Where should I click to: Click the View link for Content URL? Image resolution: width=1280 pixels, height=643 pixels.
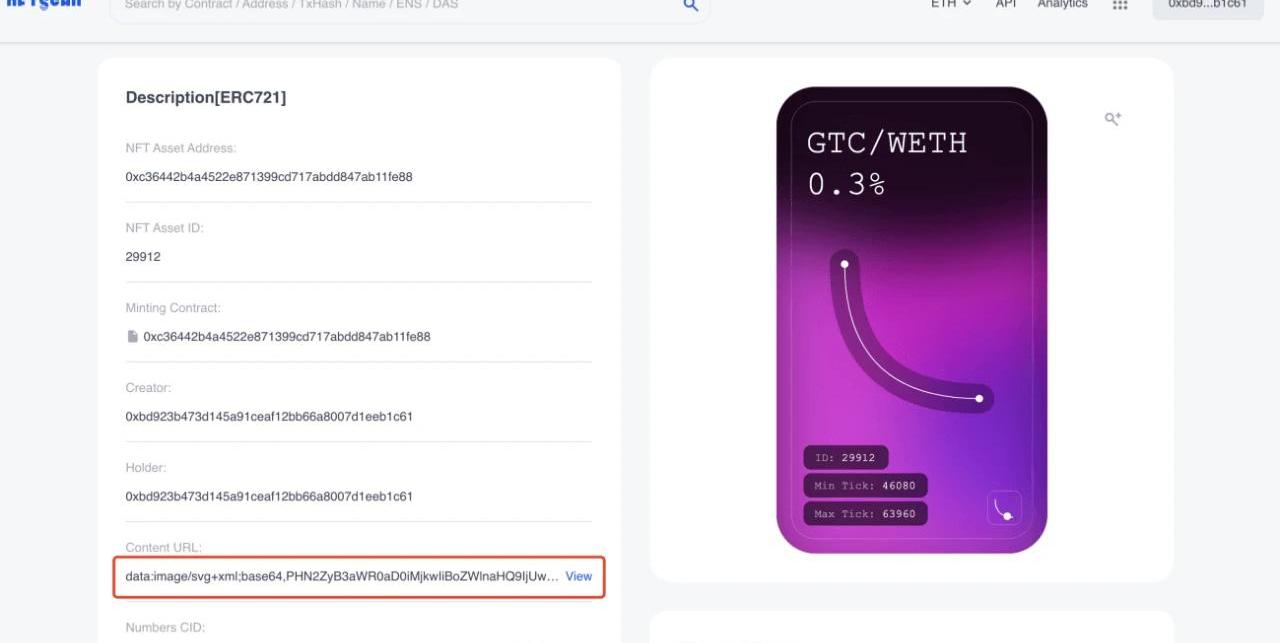click(578, 577)
